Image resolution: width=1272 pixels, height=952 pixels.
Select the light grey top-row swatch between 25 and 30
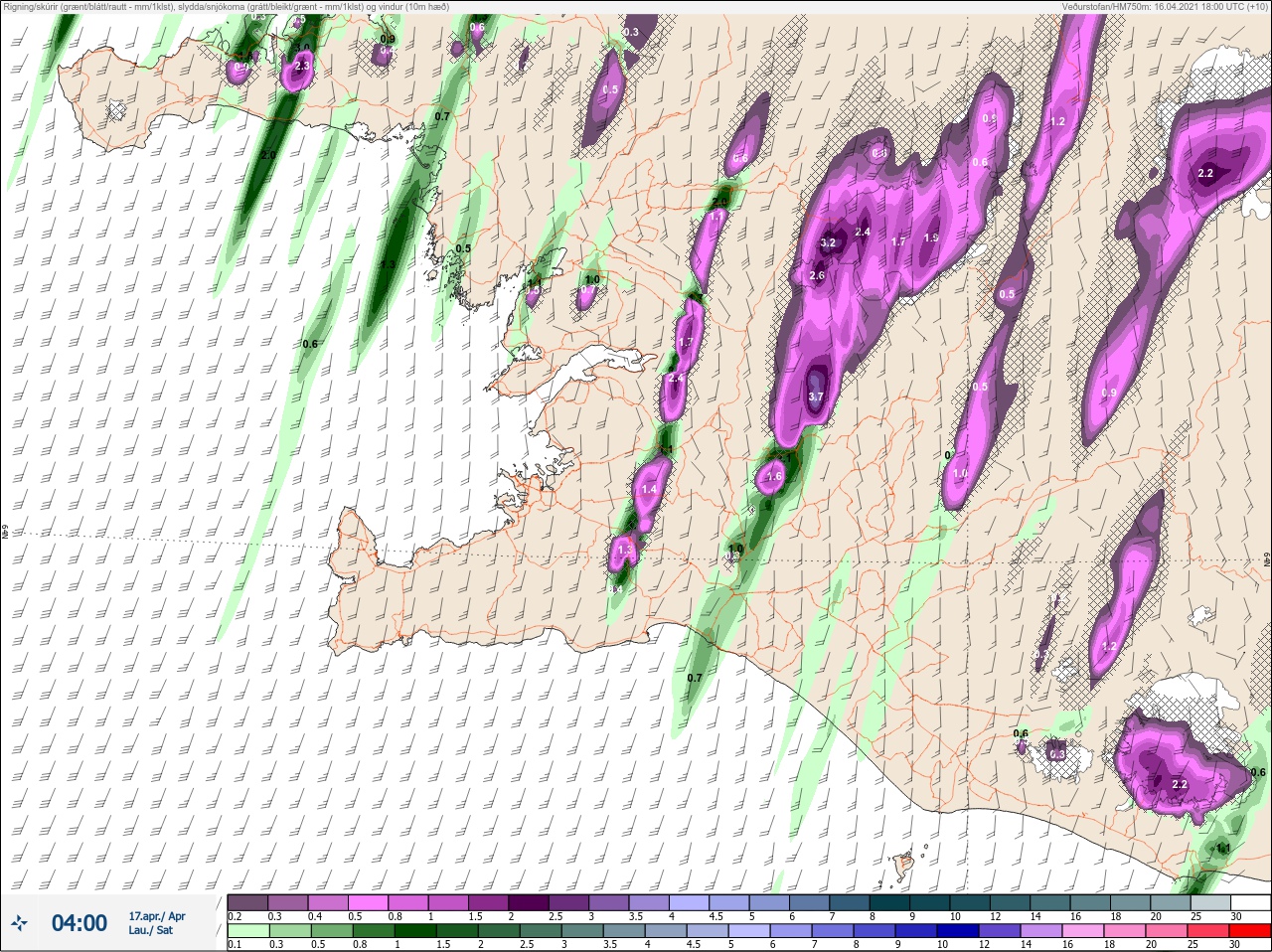point(1209,901)
